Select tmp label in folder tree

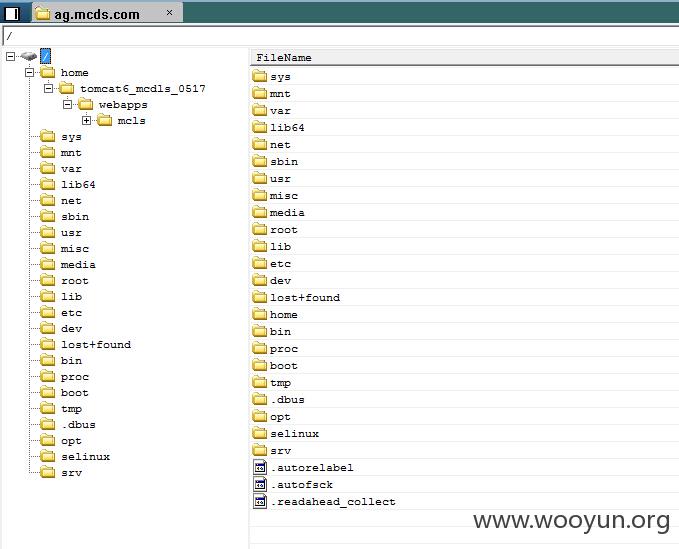(71, 409)
